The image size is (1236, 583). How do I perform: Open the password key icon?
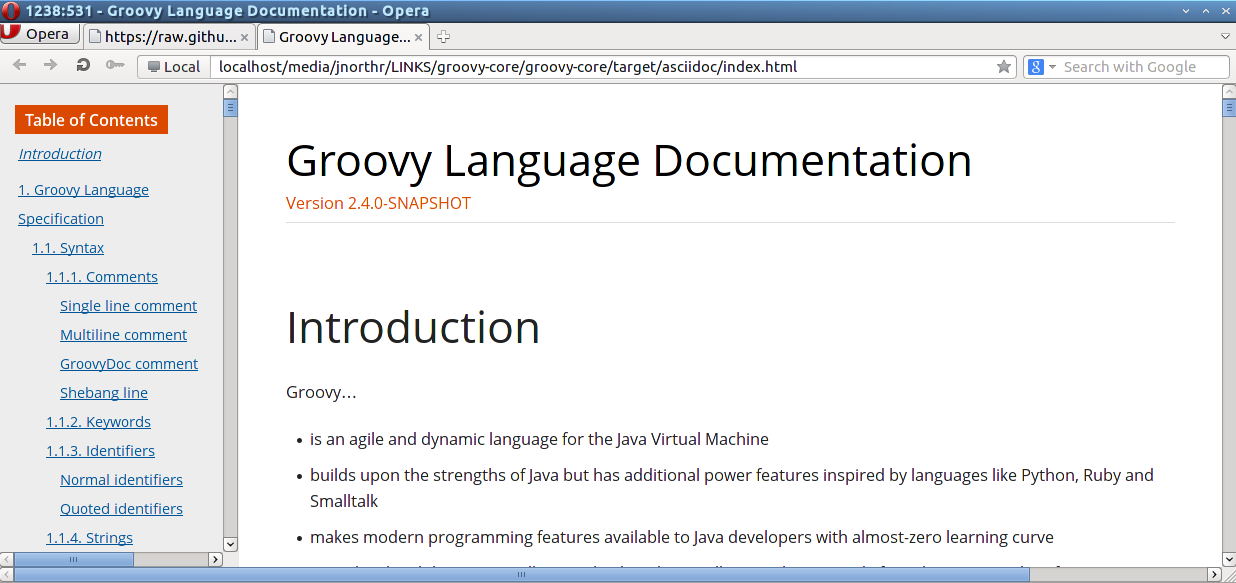[x=114, y=66]
